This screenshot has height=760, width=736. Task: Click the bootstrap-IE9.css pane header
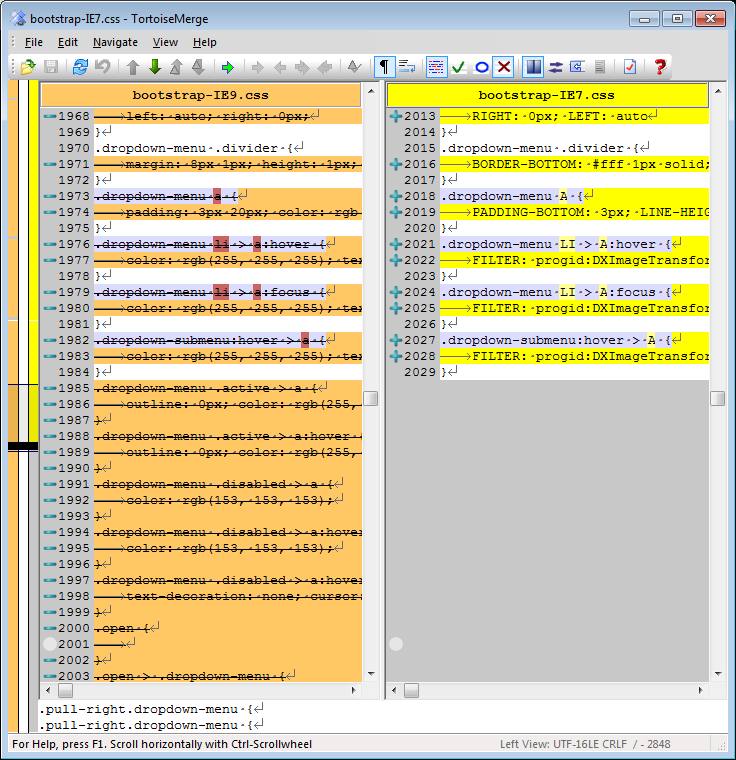click(x=201, y=95)
